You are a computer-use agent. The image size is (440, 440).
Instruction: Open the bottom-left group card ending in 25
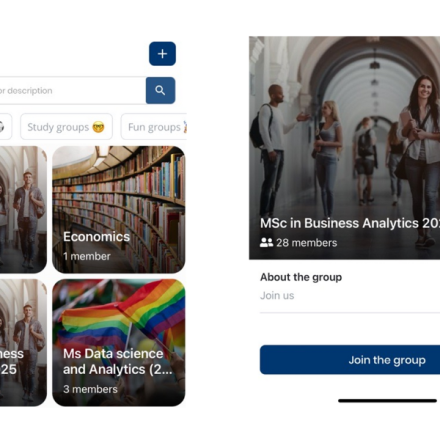(x=23, y=343)
